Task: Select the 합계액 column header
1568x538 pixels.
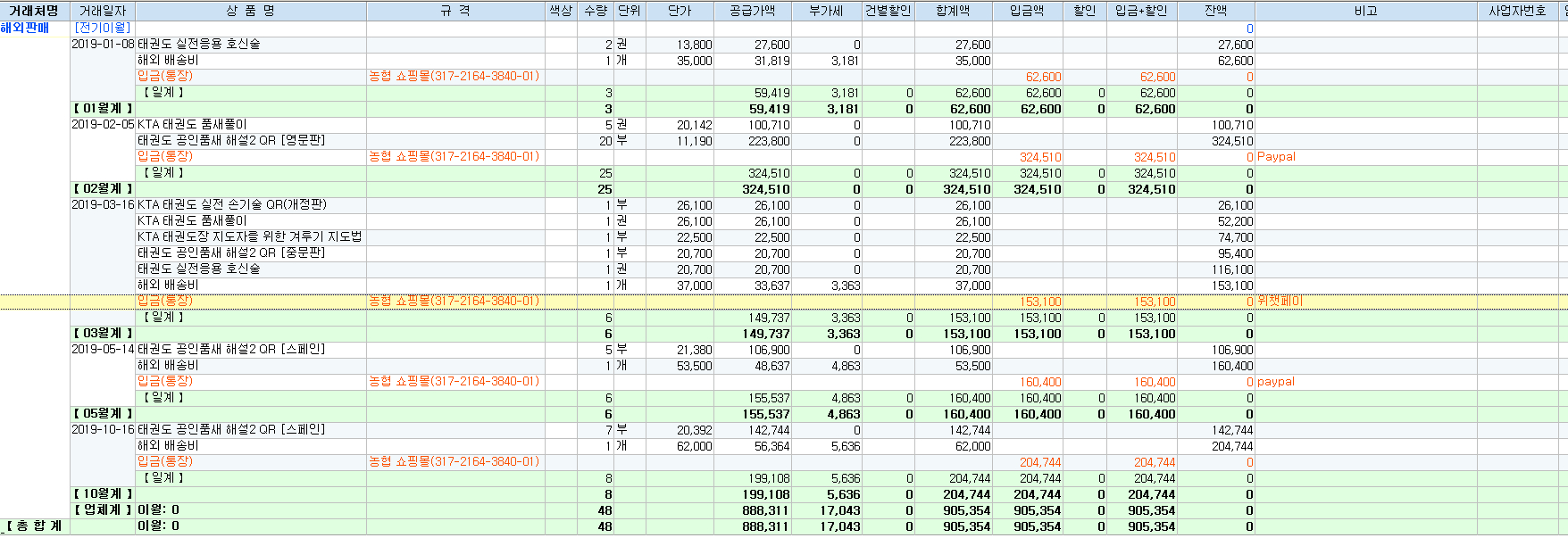Action: click(x=954, y=11)
